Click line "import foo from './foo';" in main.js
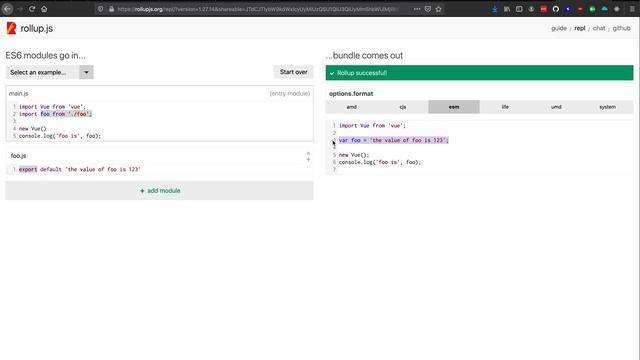 tap(56, 114)
